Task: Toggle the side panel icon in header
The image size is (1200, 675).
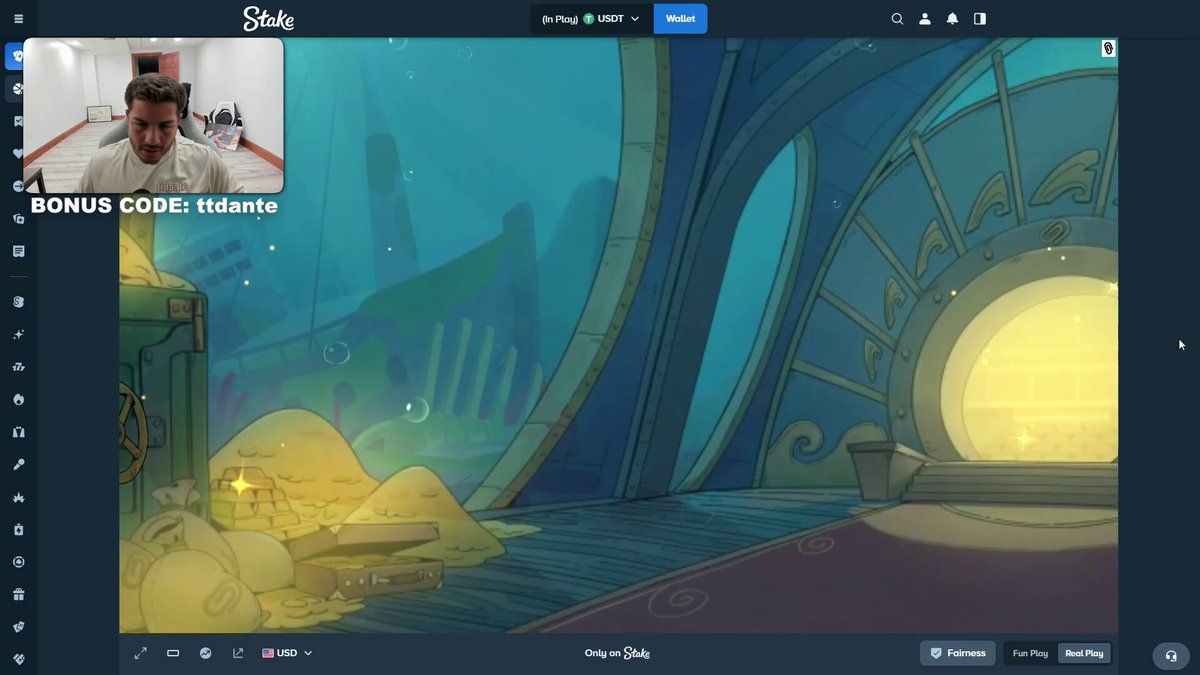Action: click(980, 19)
